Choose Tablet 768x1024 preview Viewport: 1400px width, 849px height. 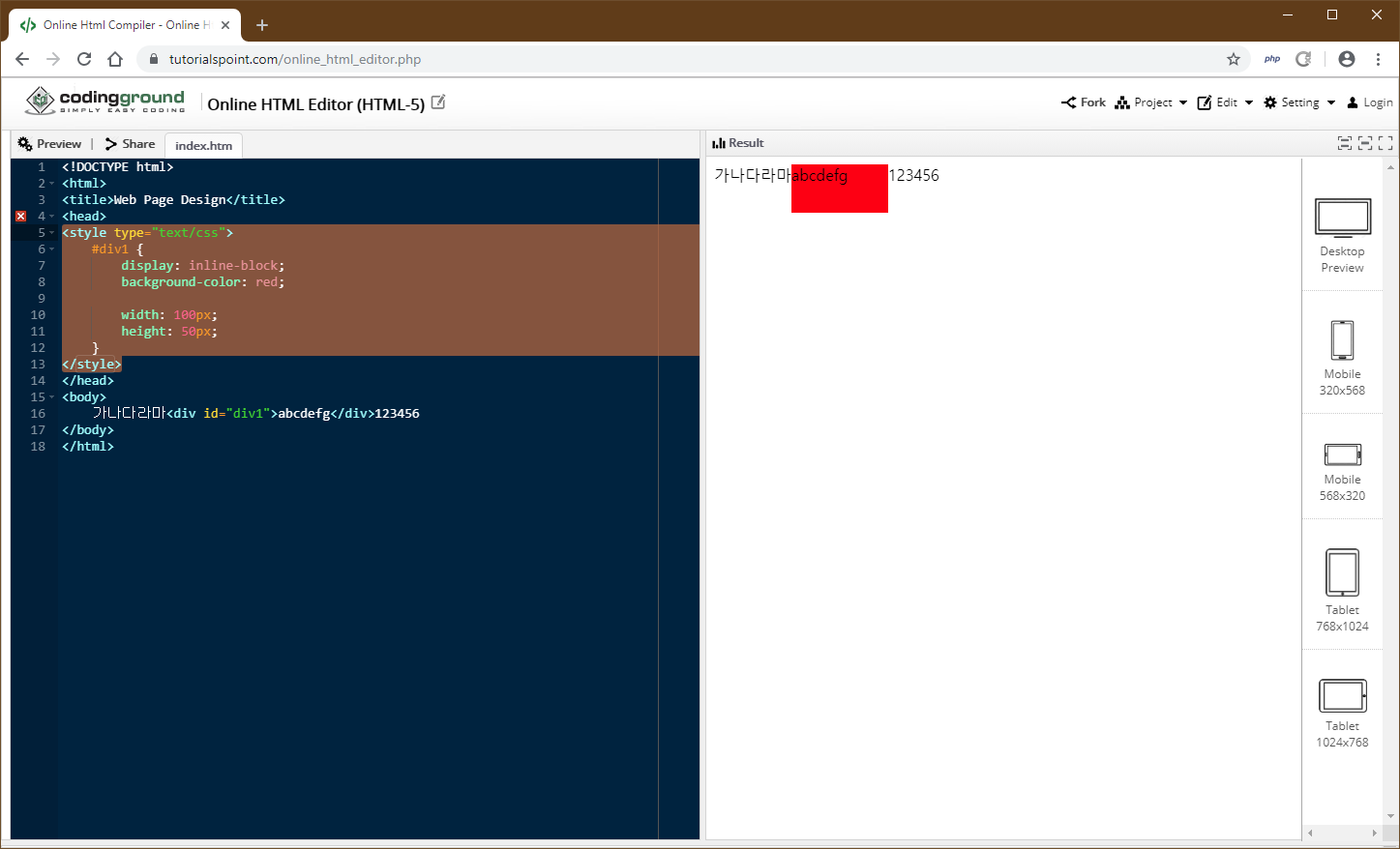pos(1342,590)
